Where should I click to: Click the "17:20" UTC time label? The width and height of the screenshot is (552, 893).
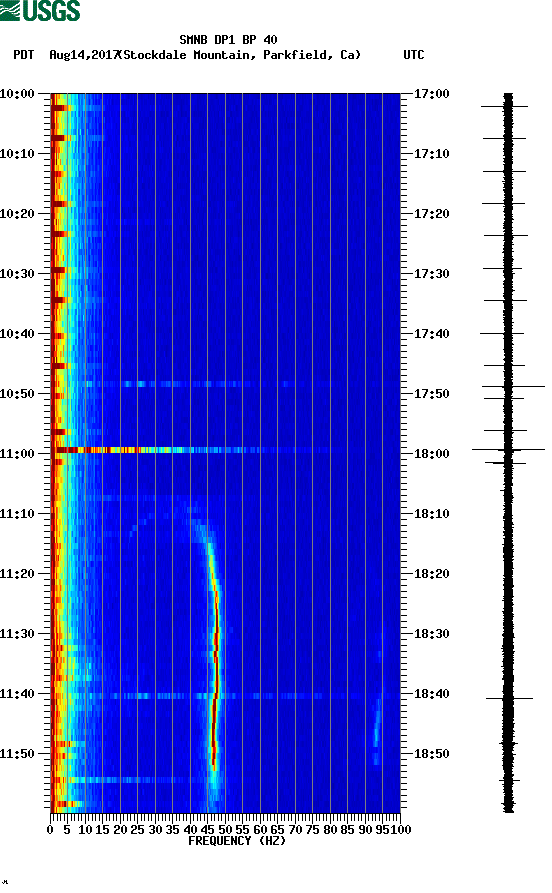[431, 214]
